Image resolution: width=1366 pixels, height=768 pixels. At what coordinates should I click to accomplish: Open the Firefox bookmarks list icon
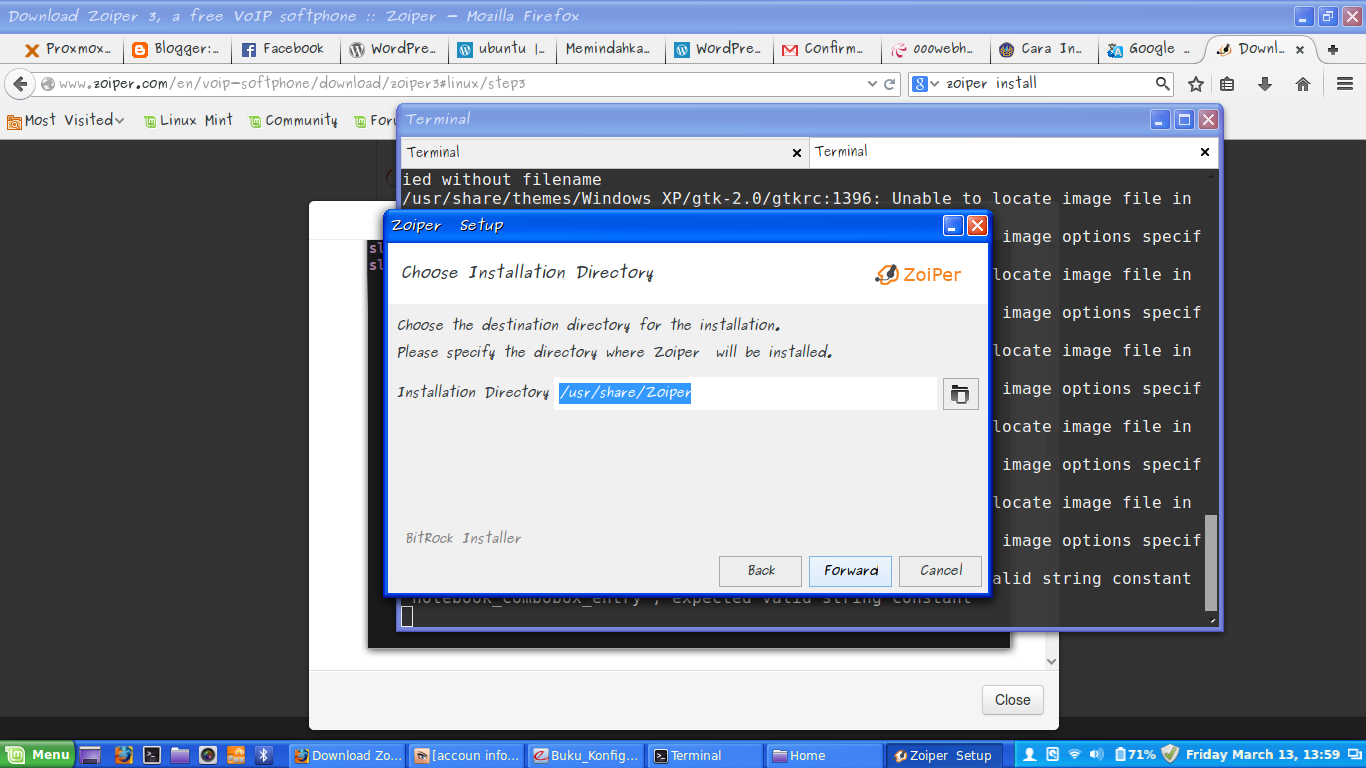click(x=1228, y=84)
